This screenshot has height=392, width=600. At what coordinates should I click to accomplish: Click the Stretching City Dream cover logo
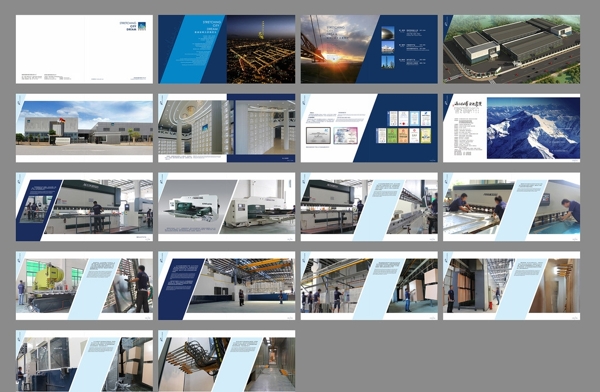pyautogui.click(x=133, y=26)
